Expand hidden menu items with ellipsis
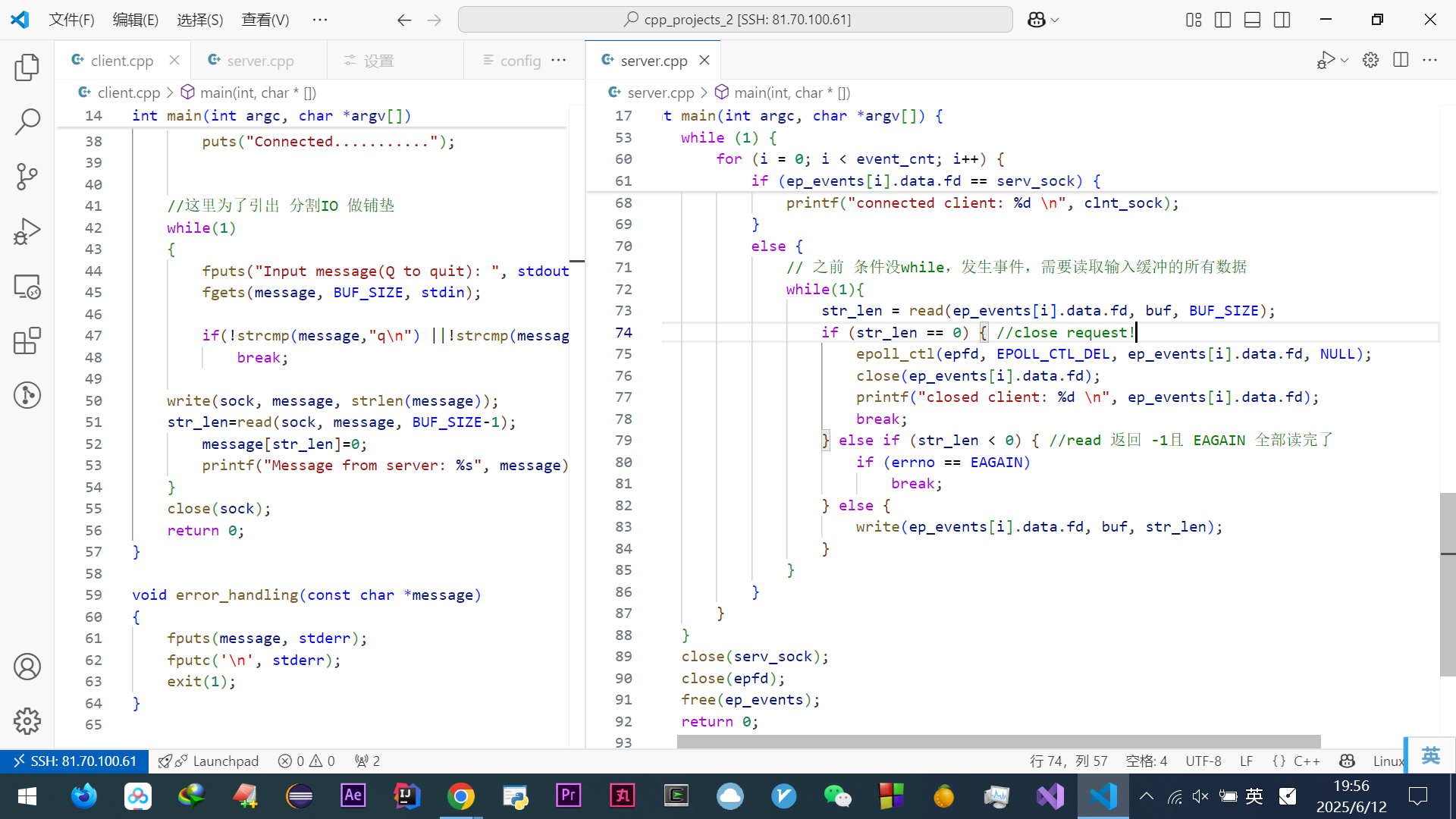Viewport: 1456px width, 819px height. point(320,20)
